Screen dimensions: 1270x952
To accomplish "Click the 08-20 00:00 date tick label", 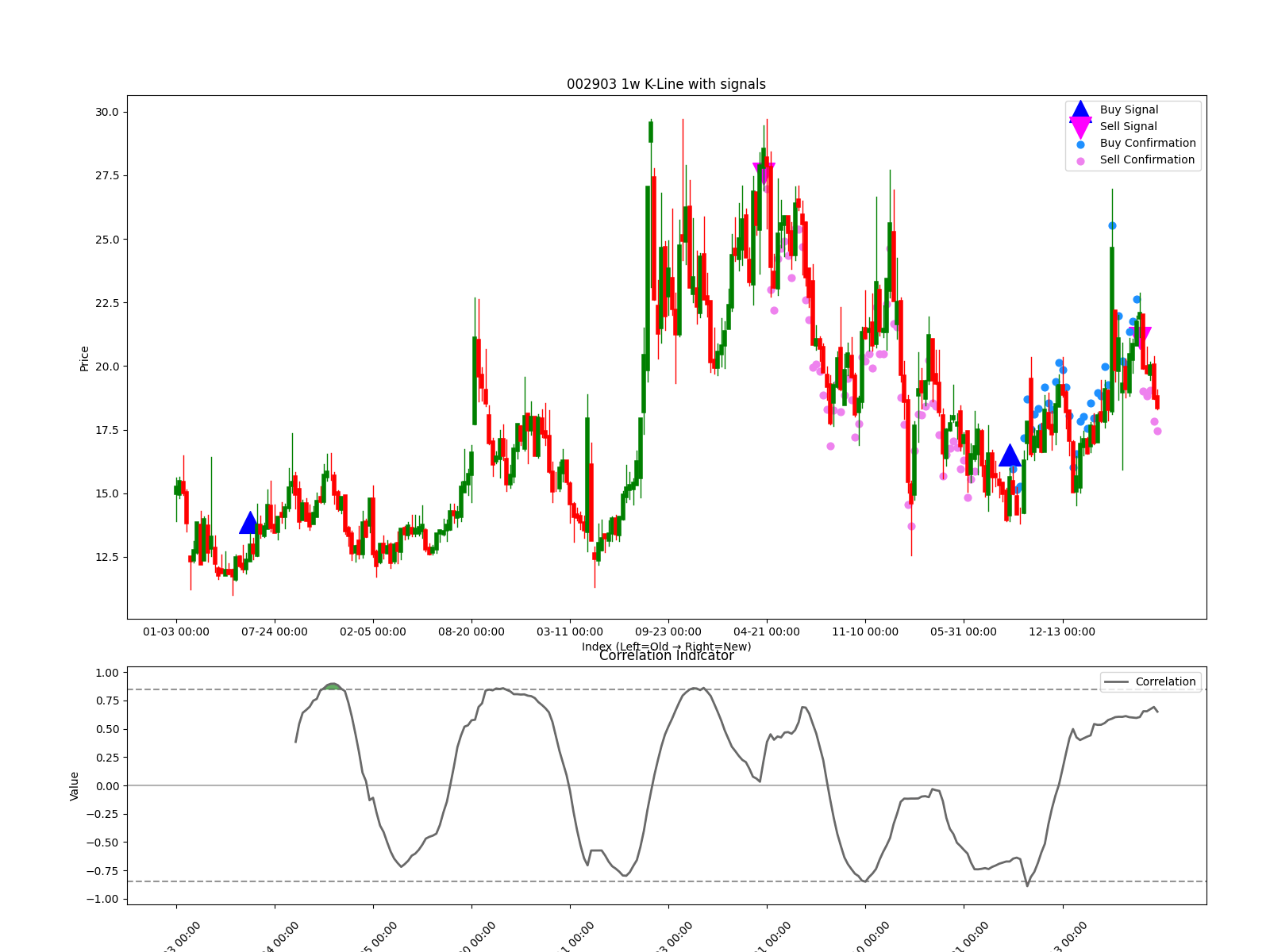I will point(471,631).
